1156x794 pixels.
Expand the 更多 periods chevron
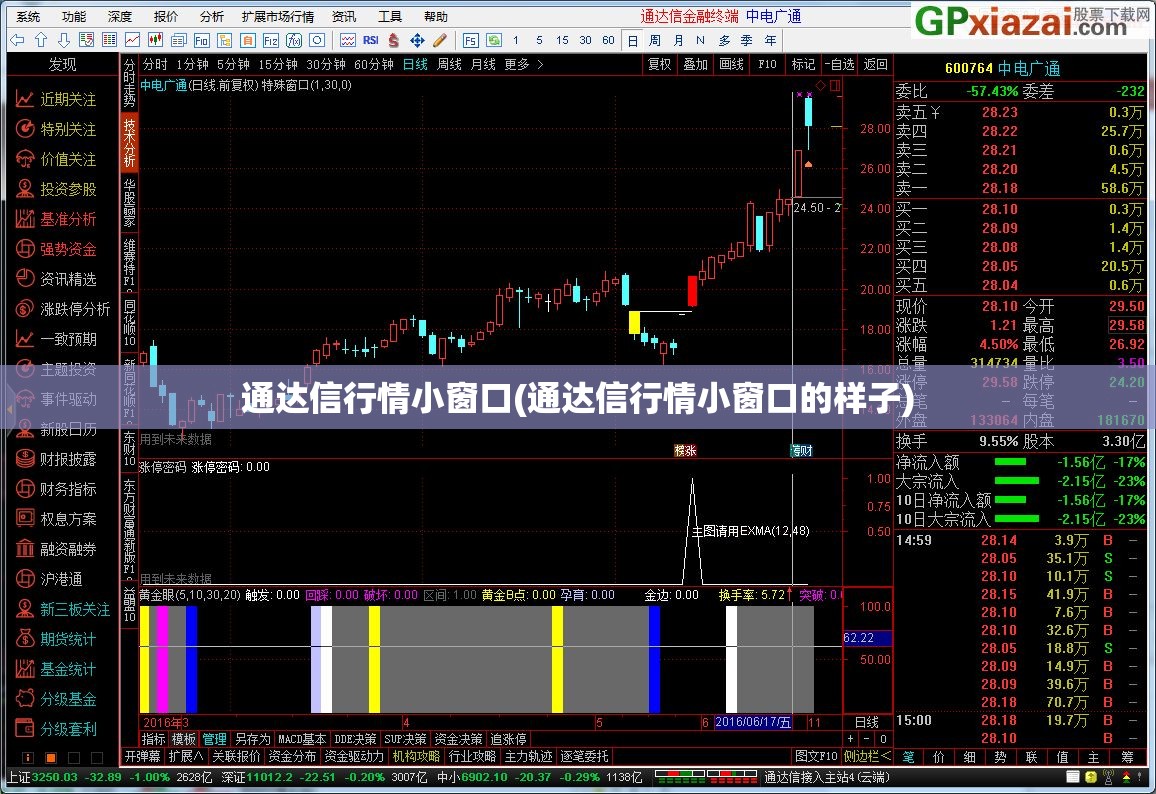click(x=540, y=64)
